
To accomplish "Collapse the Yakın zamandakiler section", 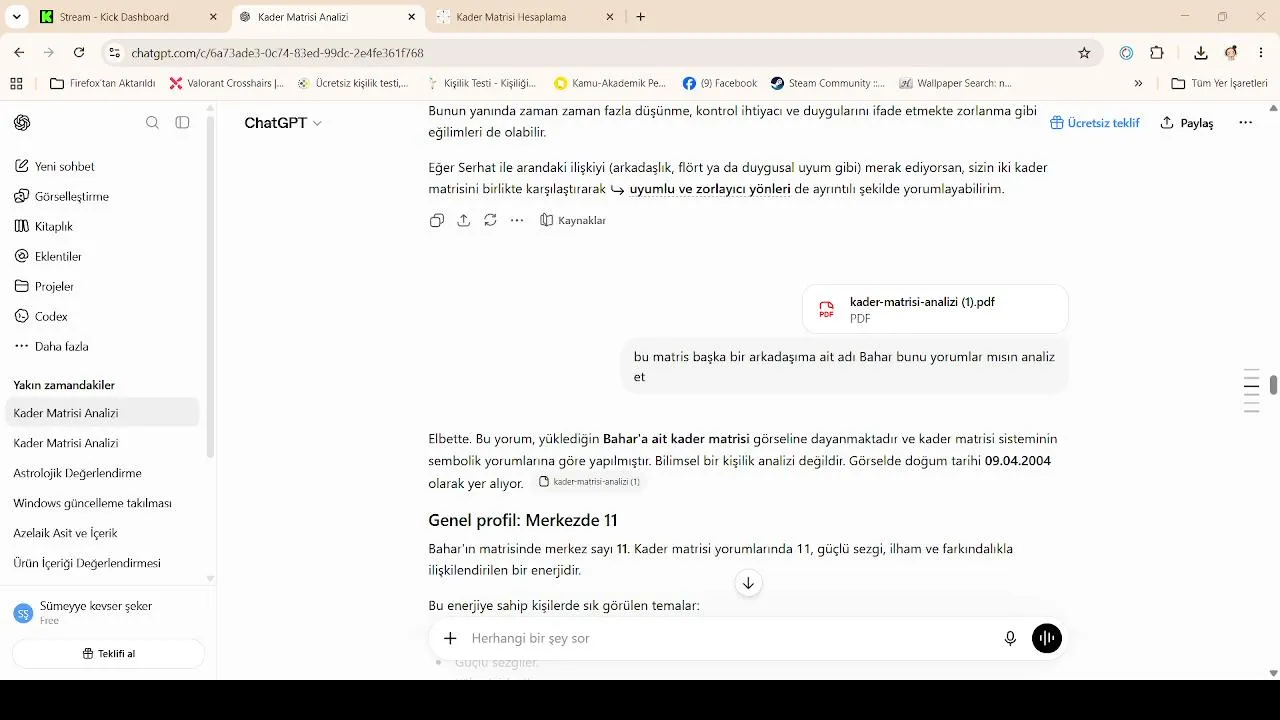I will 64,385.
